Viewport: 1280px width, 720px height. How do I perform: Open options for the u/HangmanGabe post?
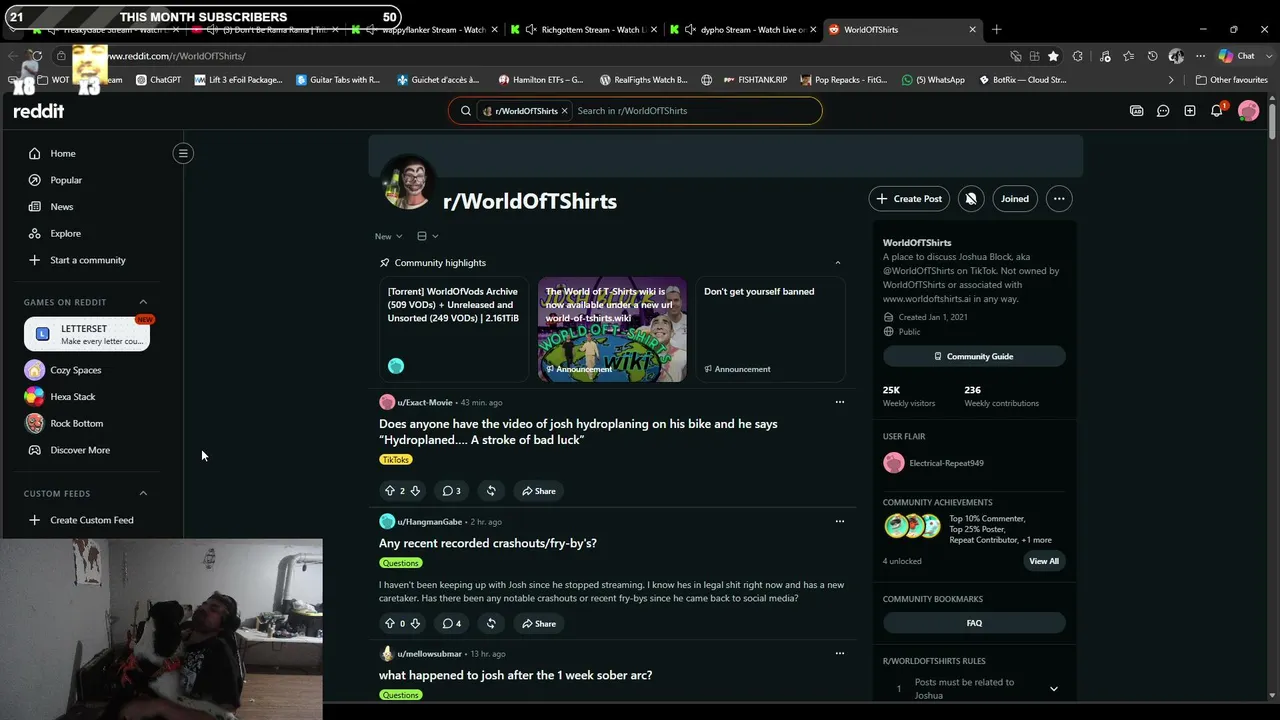[x=840, y=521]
